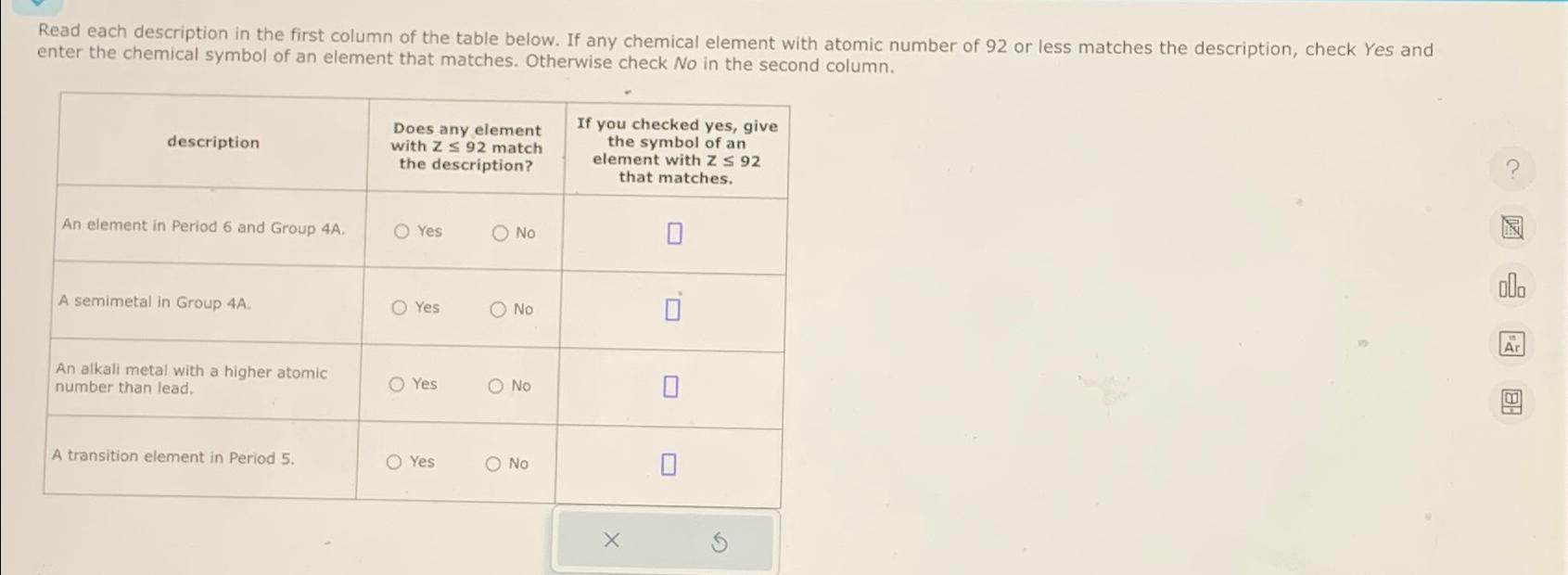This screenshot has height=575, width=1568.
Task: Select No for the semimetal in Group 4A
Action: [498, 310]
